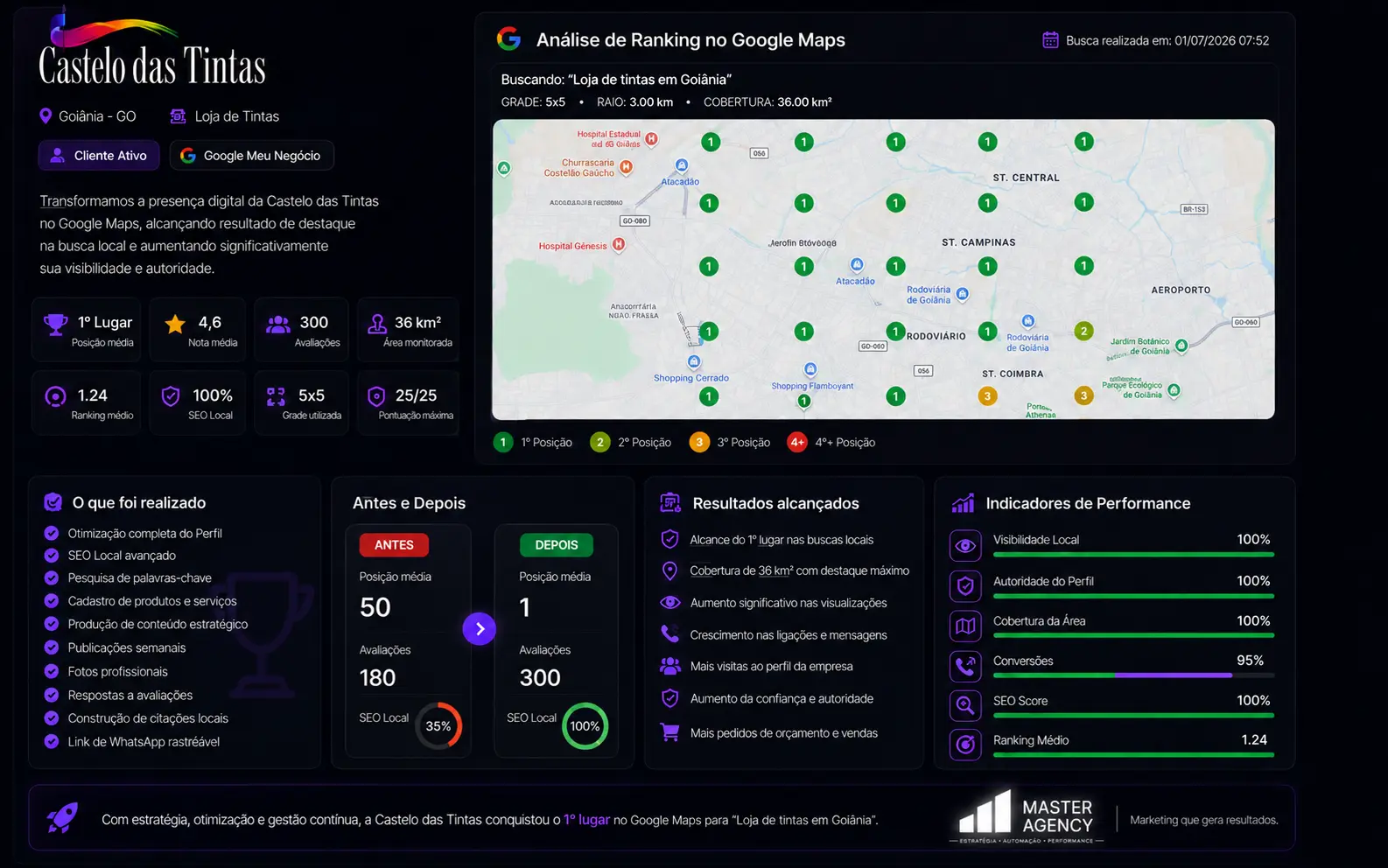Click the Shopping Cerrado pin on the map
The image size is (1388, 868).
694,361
